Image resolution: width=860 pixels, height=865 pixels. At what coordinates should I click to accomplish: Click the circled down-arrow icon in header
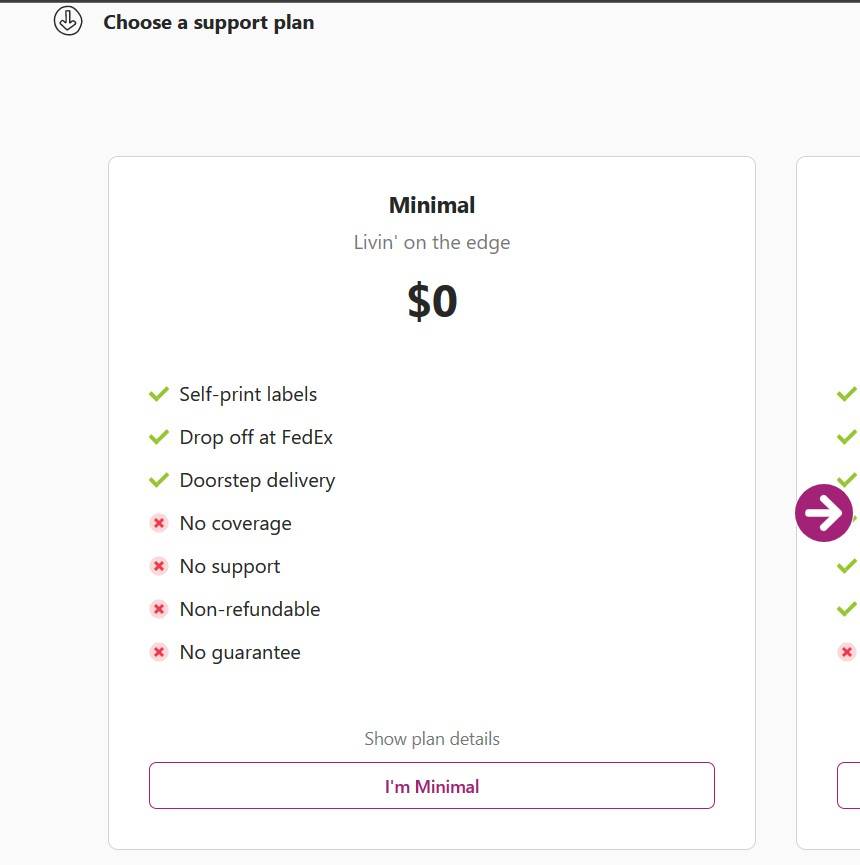[x=67, y=20]
